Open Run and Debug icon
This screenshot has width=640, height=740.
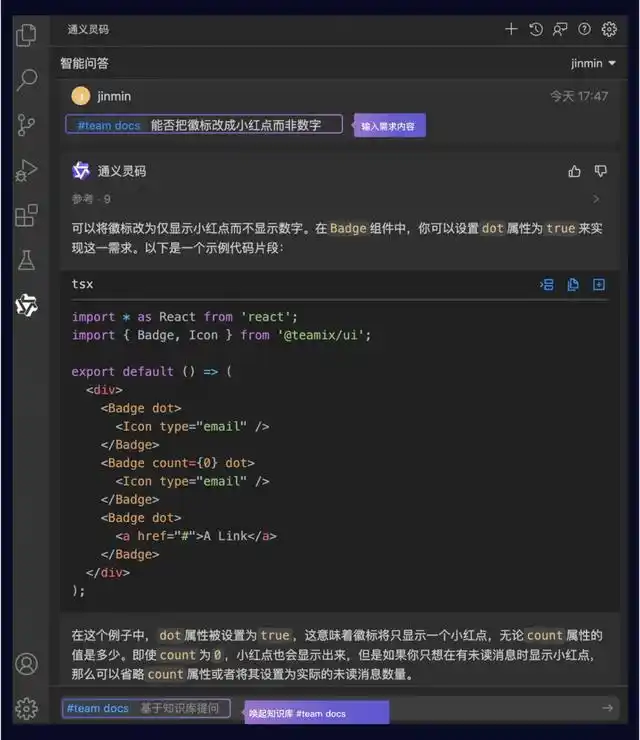point(26,170)
